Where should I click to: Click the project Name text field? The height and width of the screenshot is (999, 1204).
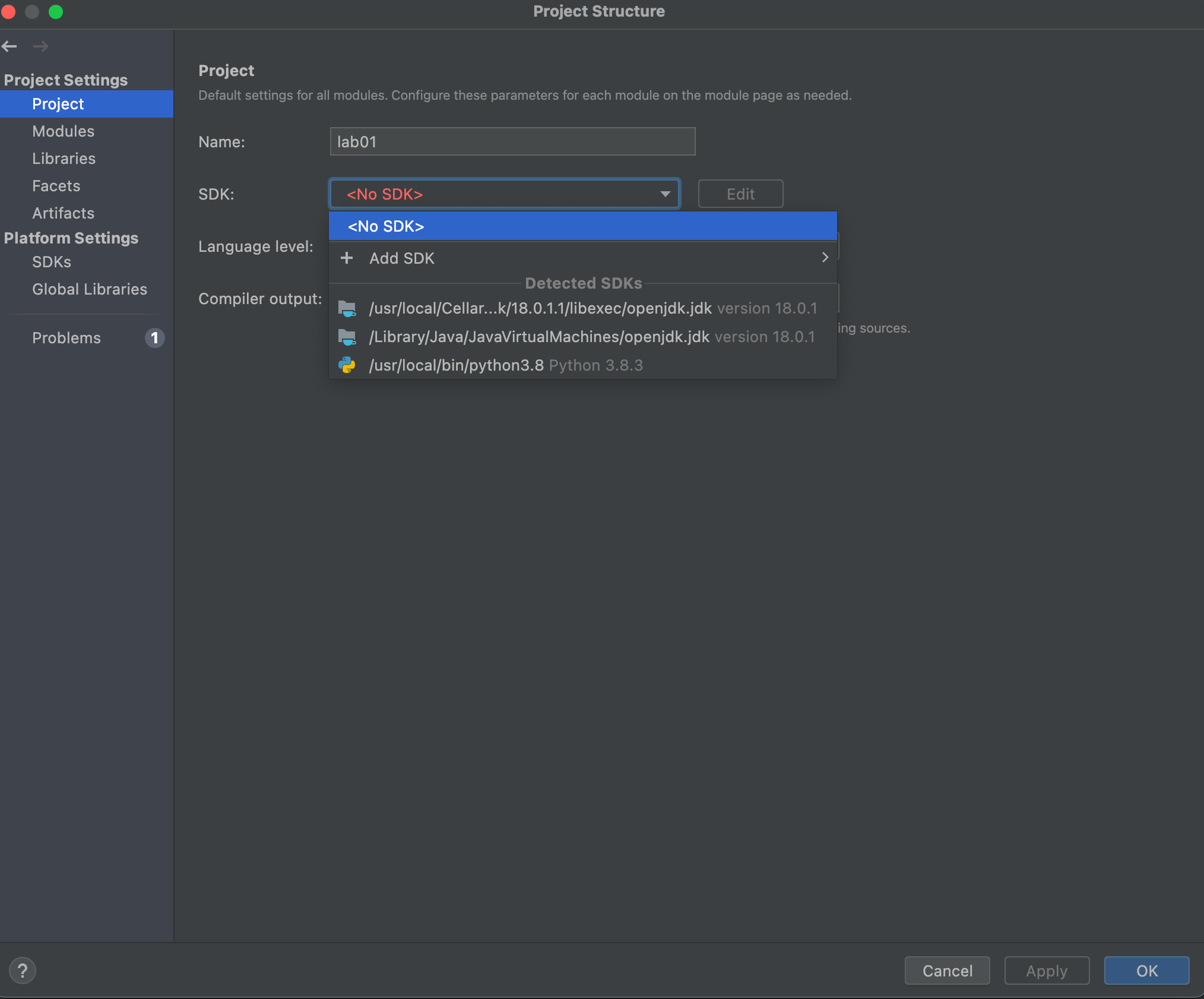tap(512, 142)
